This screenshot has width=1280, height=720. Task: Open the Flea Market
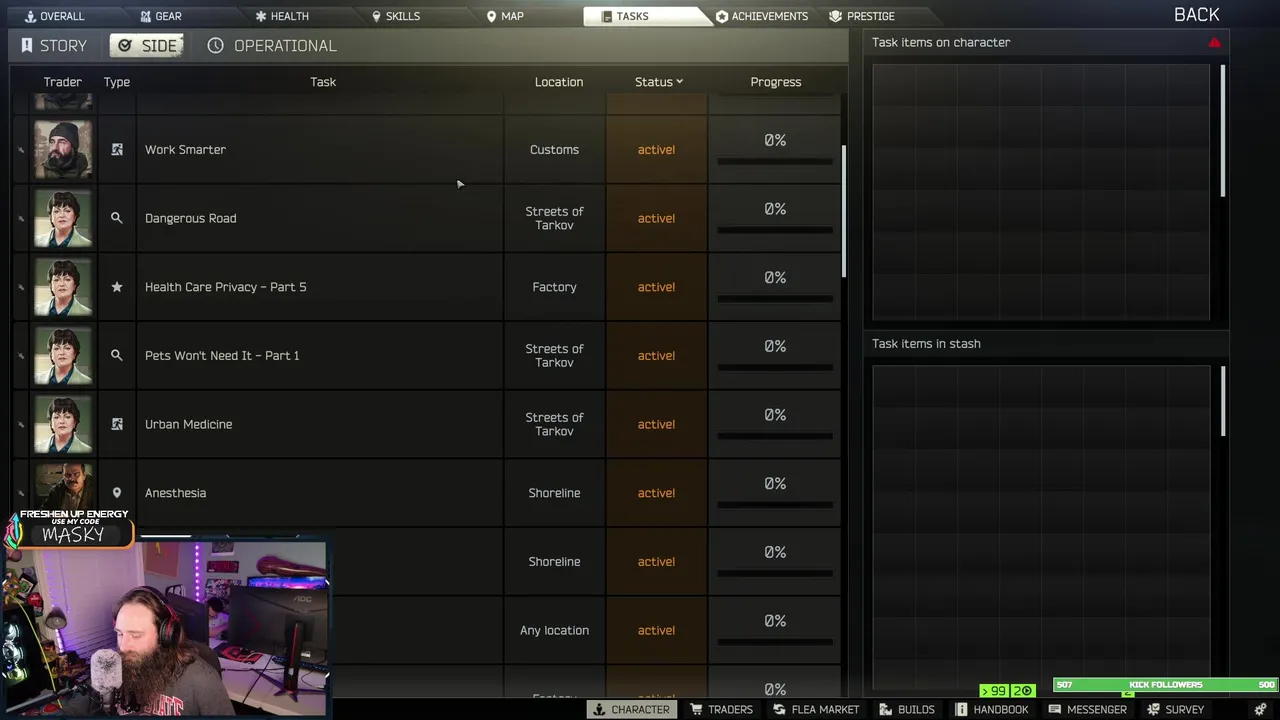coord(815,709)
